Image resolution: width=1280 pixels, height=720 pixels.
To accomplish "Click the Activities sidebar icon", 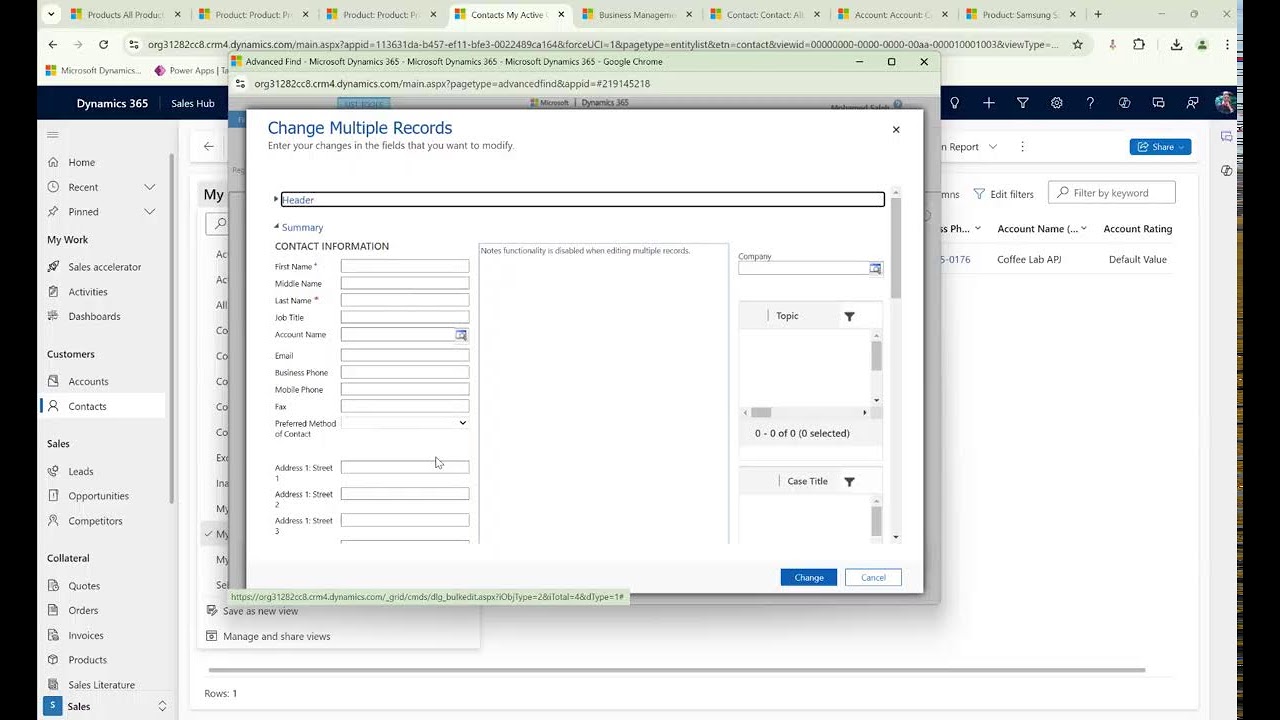I will point(54,292).
